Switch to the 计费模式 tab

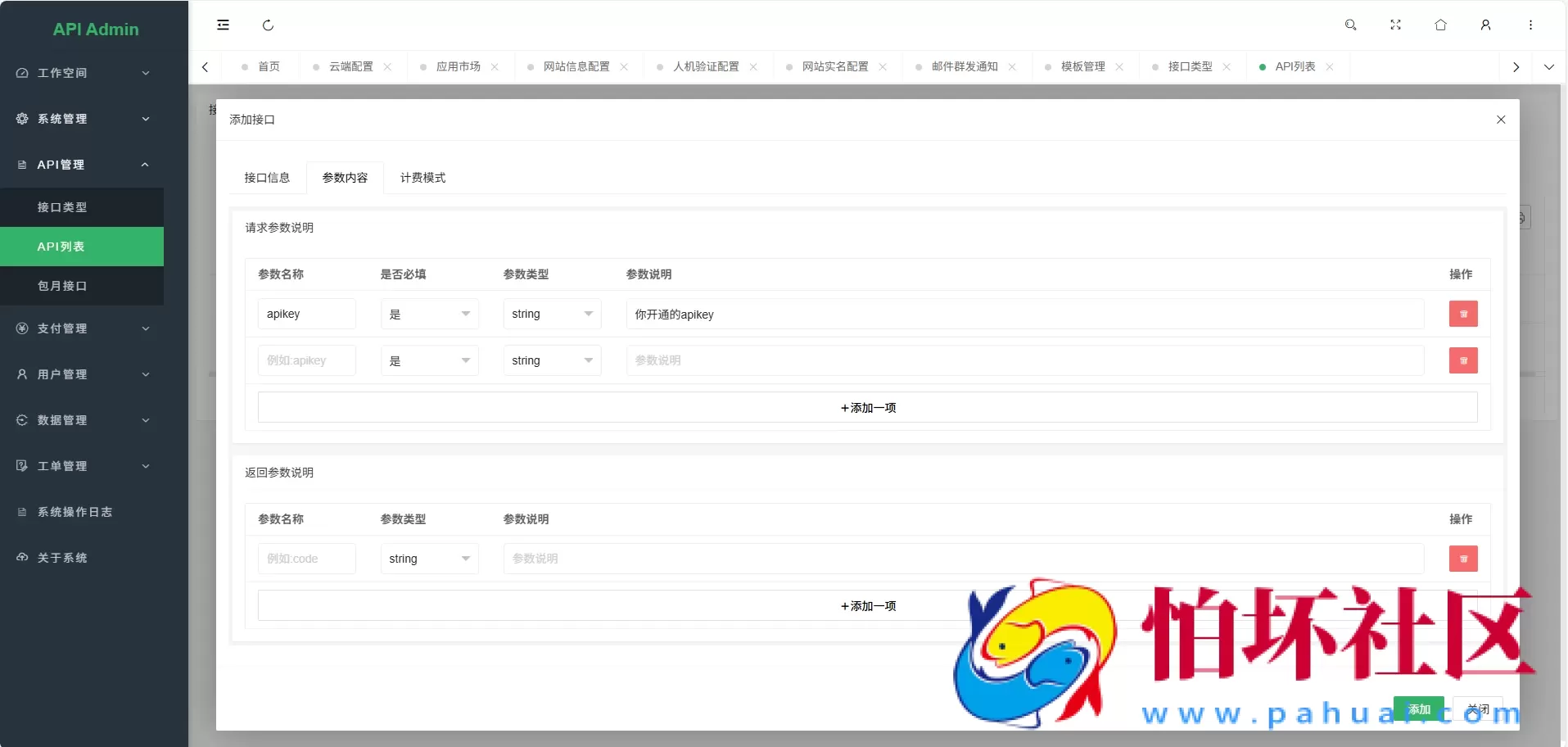click(422, 177)
